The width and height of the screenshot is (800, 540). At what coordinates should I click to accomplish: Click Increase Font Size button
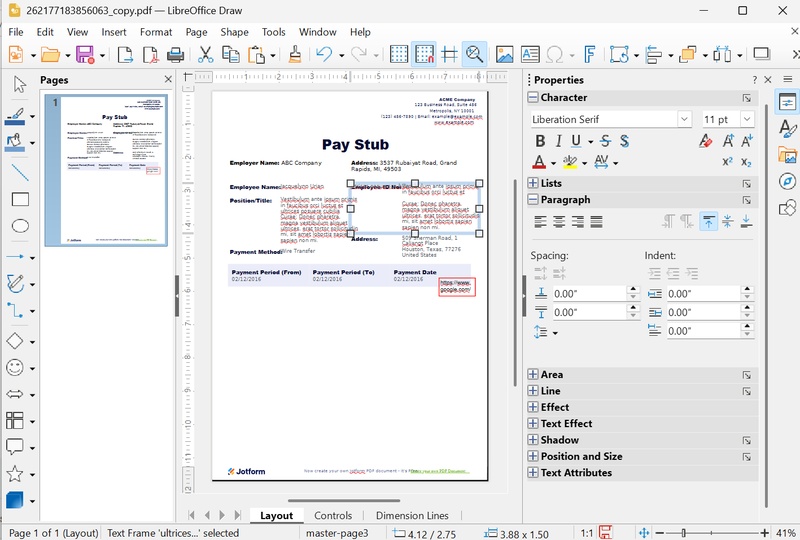pyautogui.click(x=728, y=141)
